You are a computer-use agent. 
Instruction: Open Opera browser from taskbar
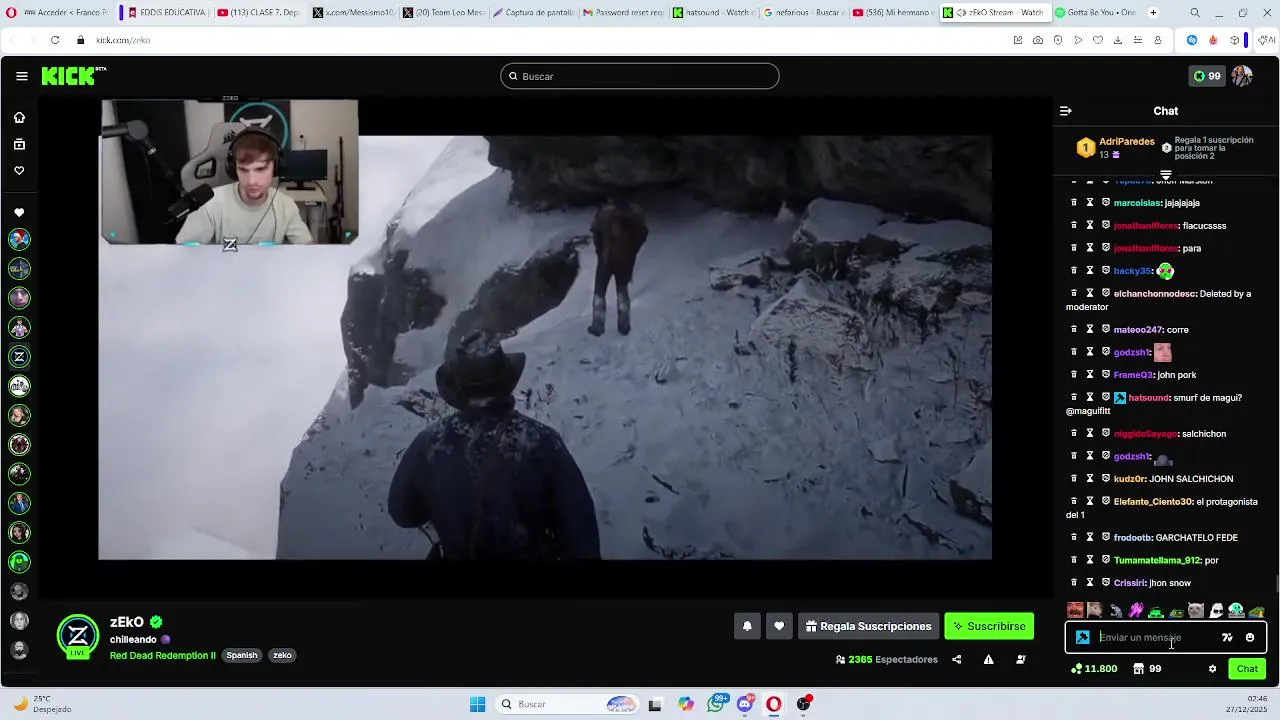[x=774, y=704]
